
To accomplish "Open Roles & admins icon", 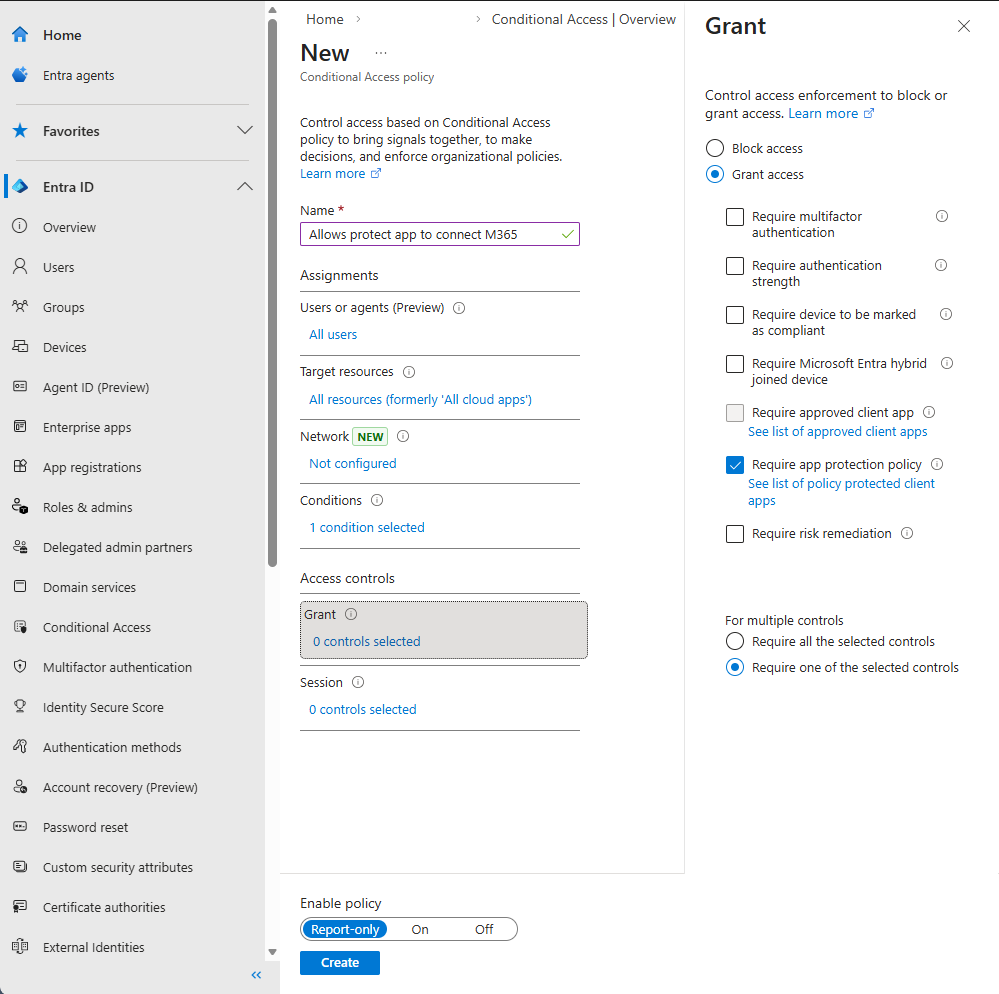I will 20,507.
